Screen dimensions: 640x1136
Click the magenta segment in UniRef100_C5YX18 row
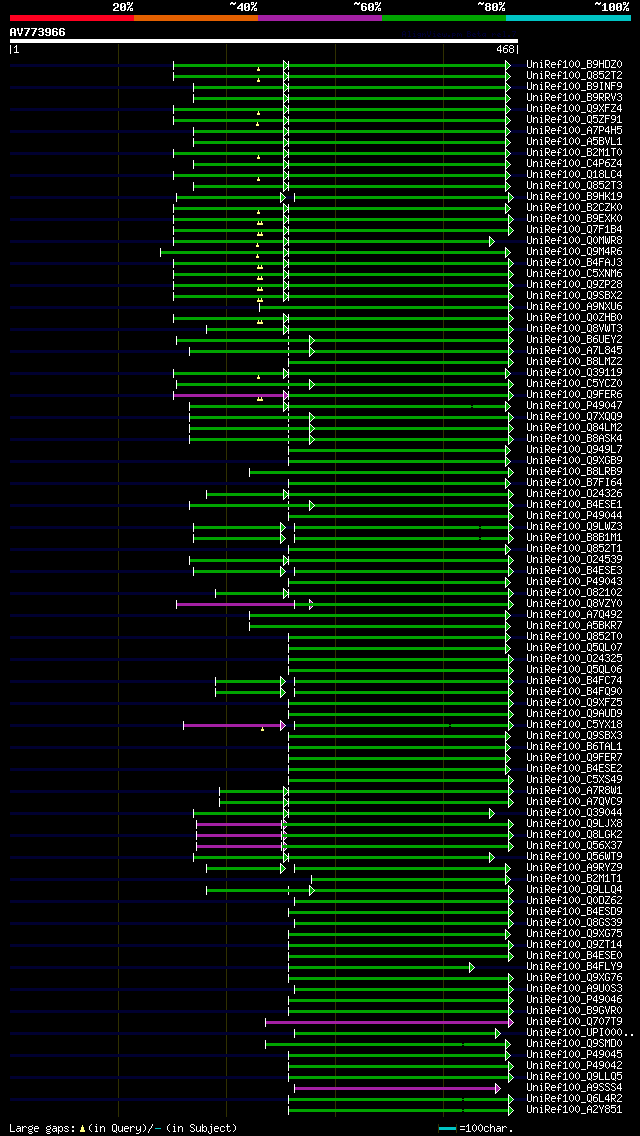[233, 725]
